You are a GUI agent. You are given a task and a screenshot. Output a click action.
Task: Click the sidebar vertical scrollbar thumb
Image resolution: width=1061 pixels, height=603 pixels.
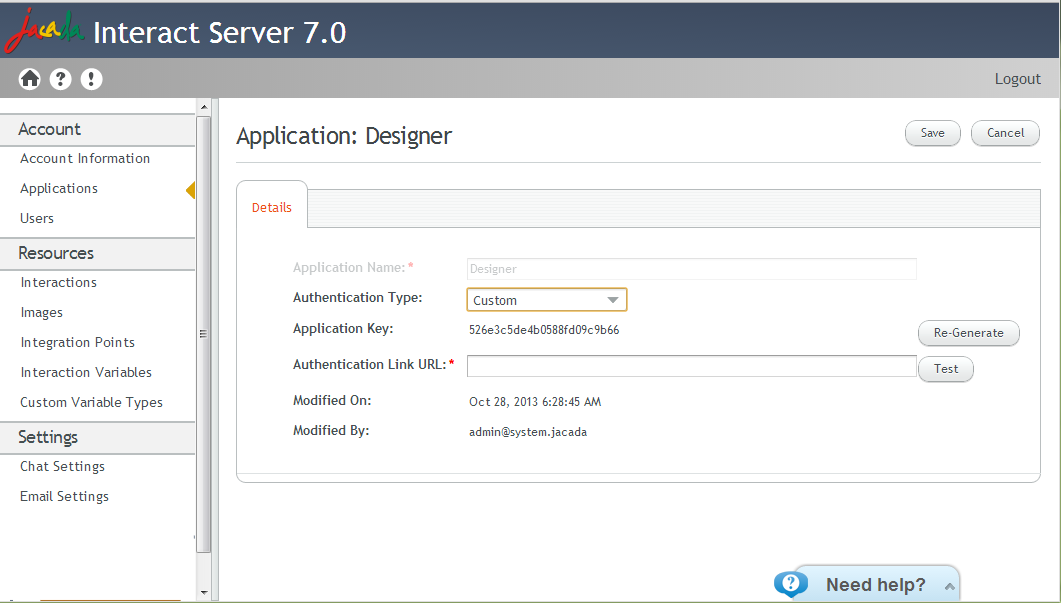pos(204,334)
